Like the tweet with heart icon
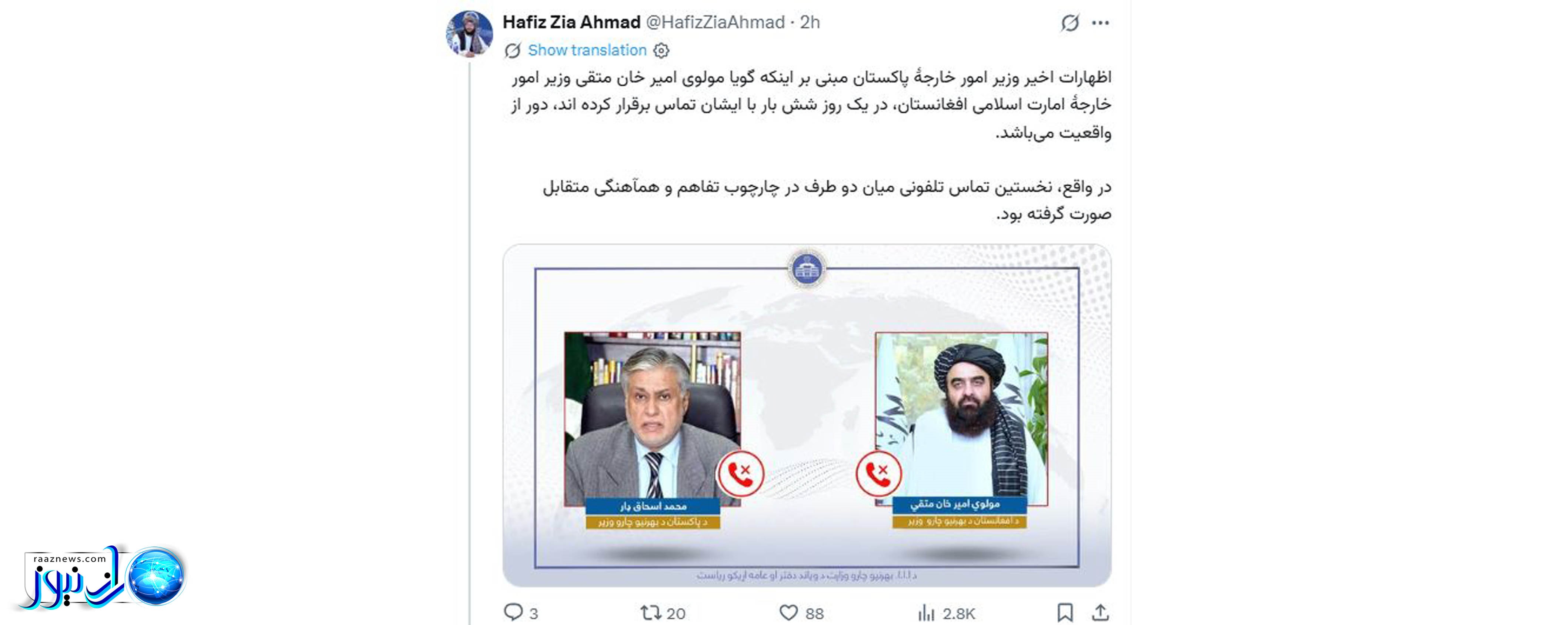 788,612
